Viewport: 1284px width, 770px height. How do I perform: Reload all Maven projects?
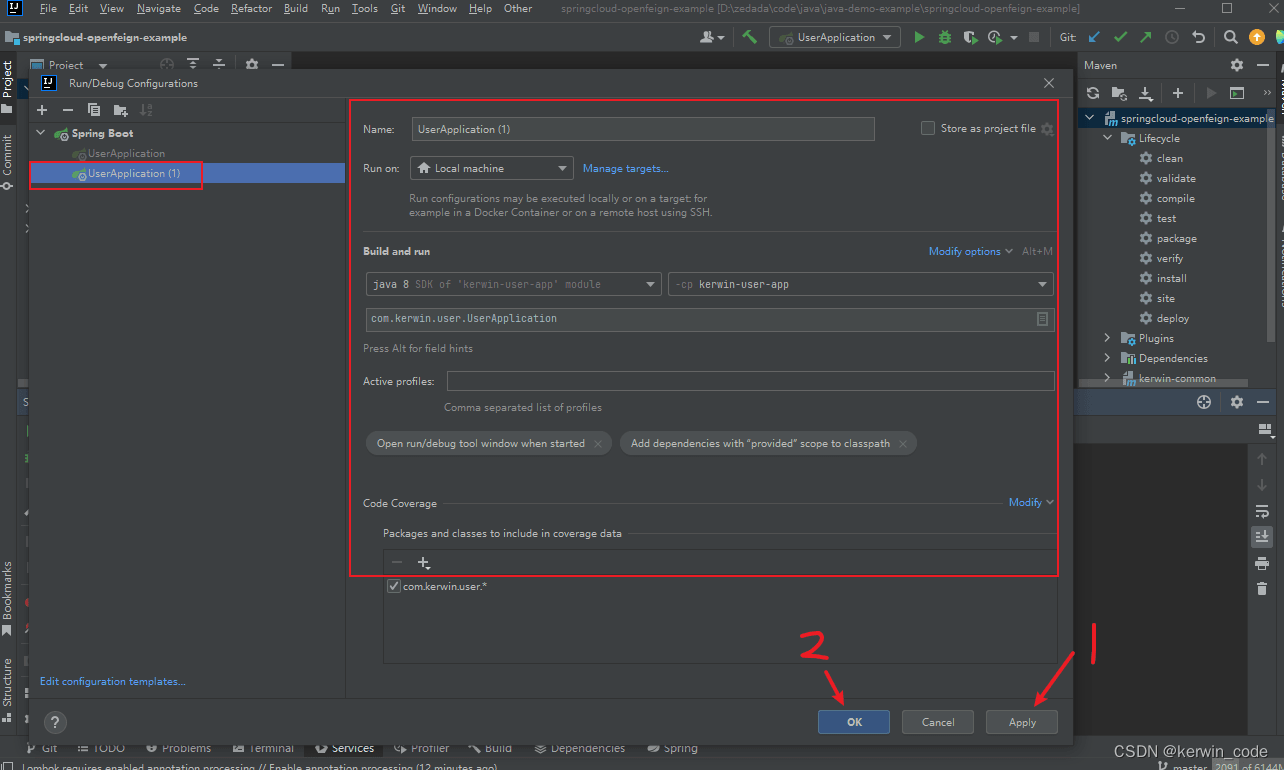(x=1093, y=93)
